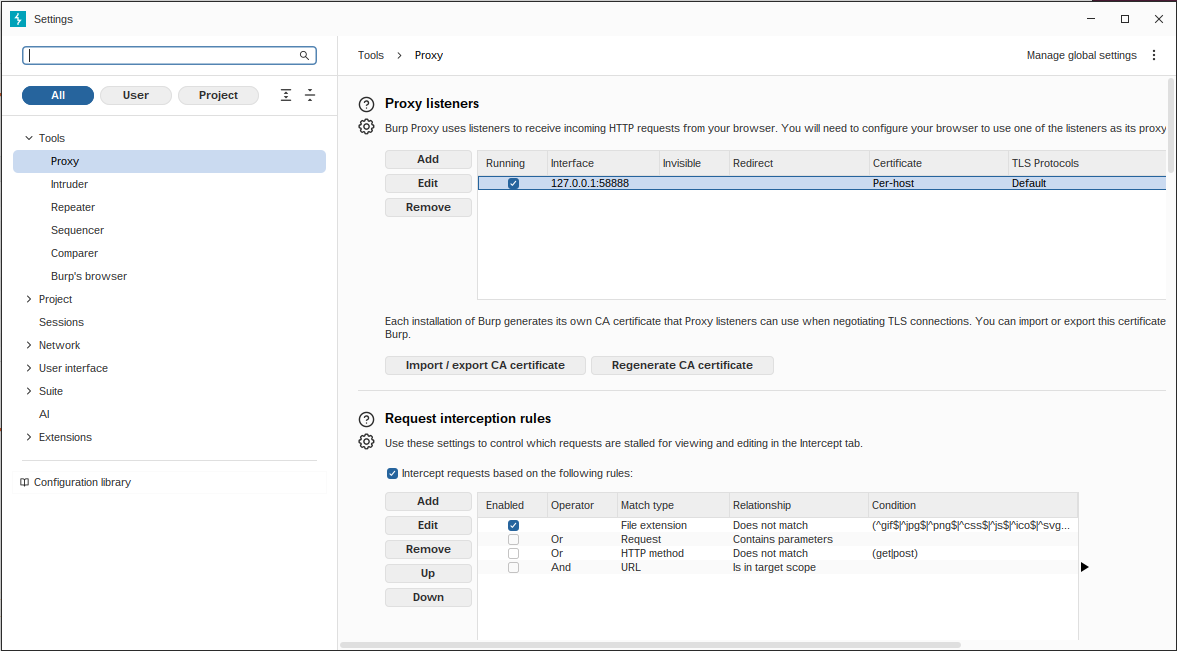Click the Up button for rules
This screenshot has width=1177, height=651.
pos(428,573)
